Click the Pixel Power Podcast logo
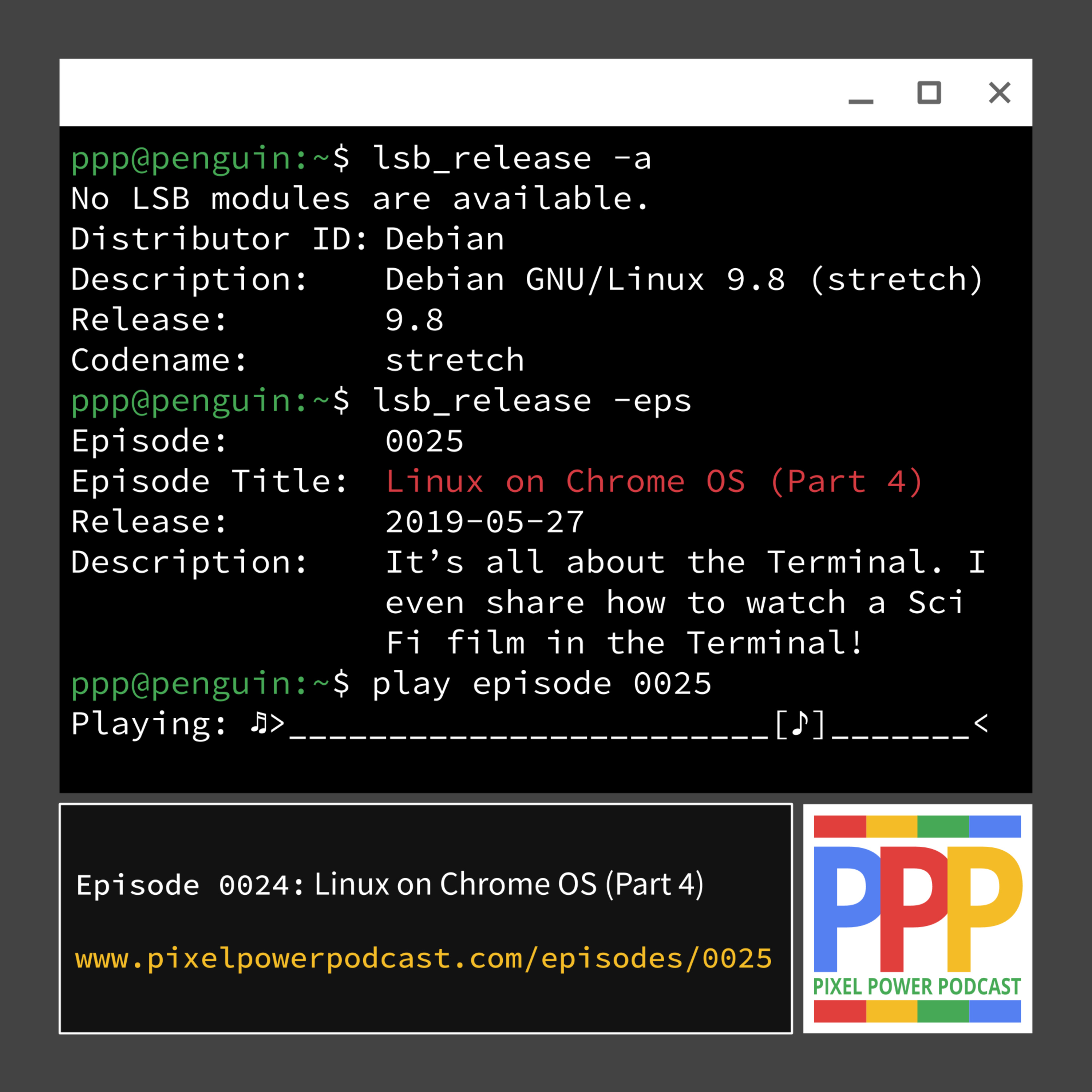1092x1092 pixels. pos(917,918)
